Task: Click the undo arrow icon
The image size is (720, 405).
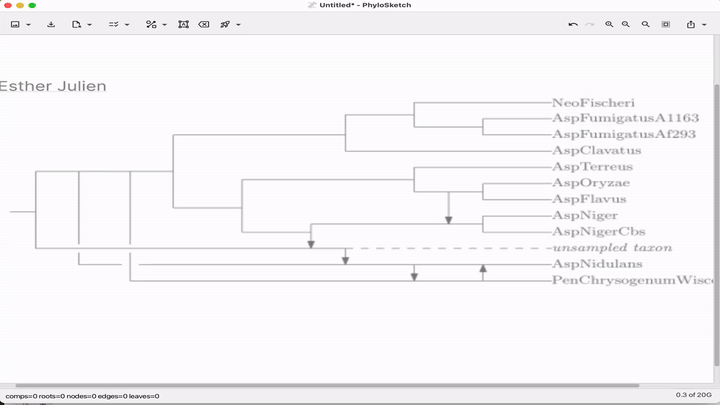Action: tap(573, 24)
